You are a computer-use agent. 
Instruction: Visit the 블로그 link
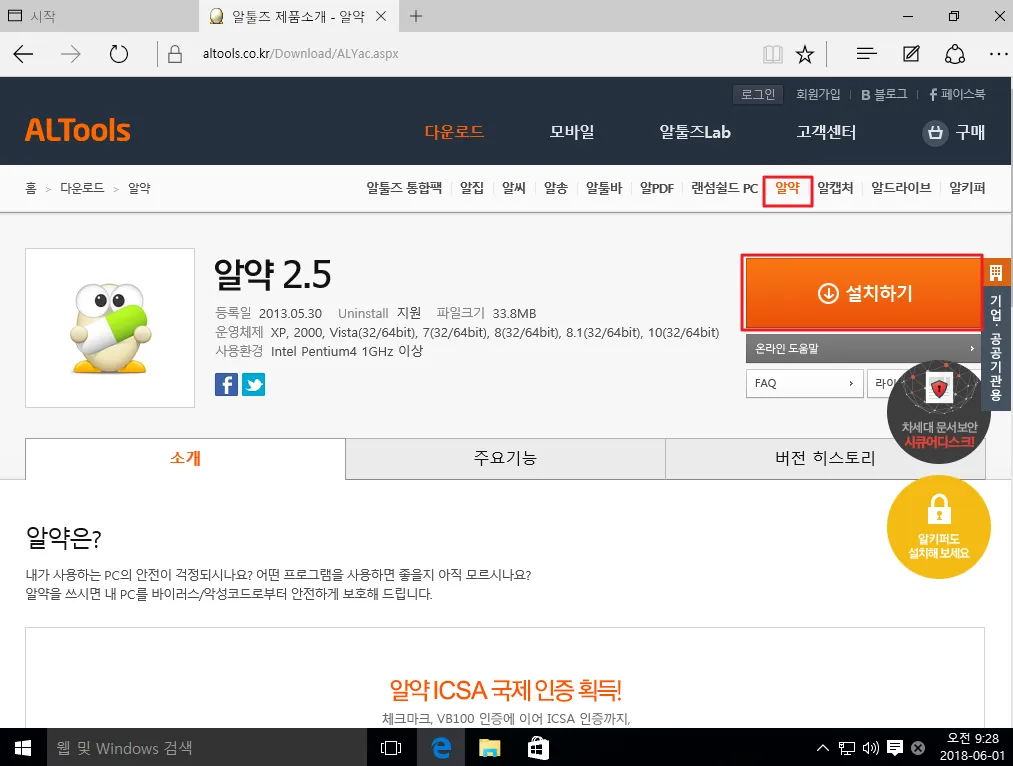[x=884, y=94]
